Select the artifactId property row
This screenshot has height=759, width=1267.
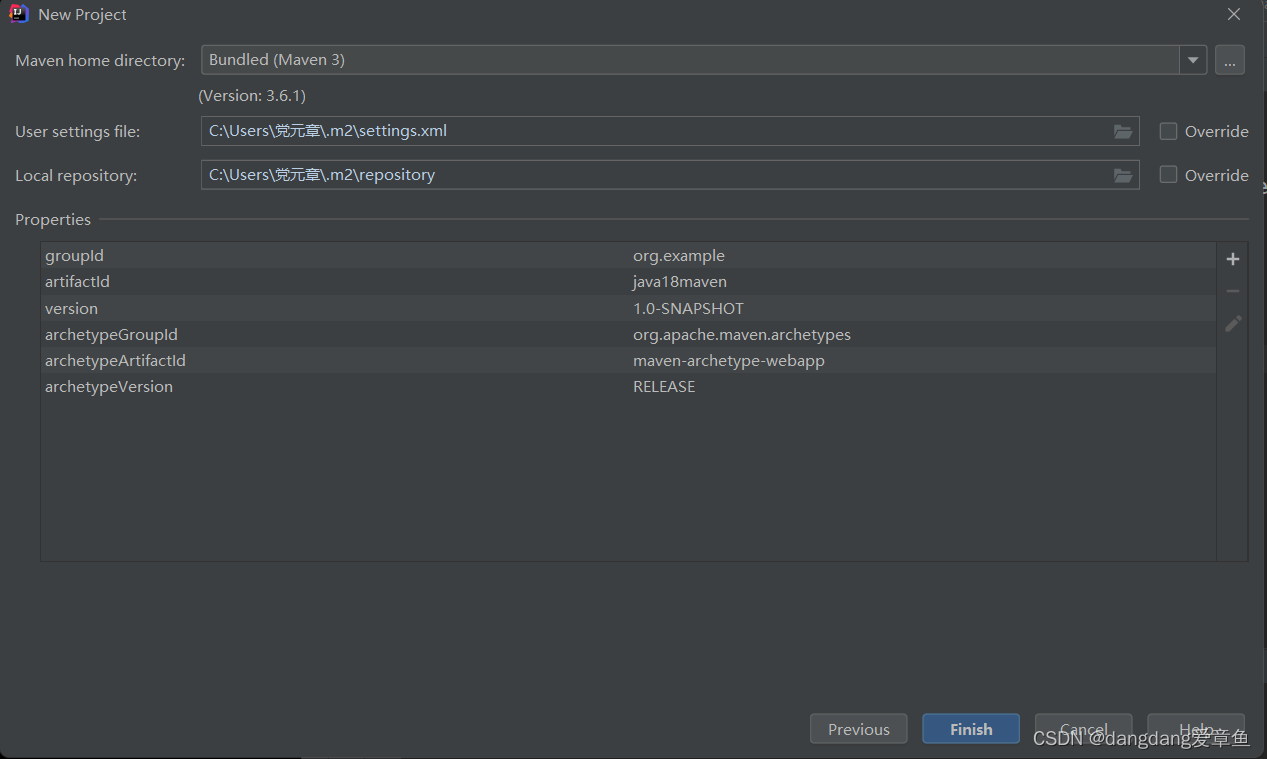pos(628,282)
